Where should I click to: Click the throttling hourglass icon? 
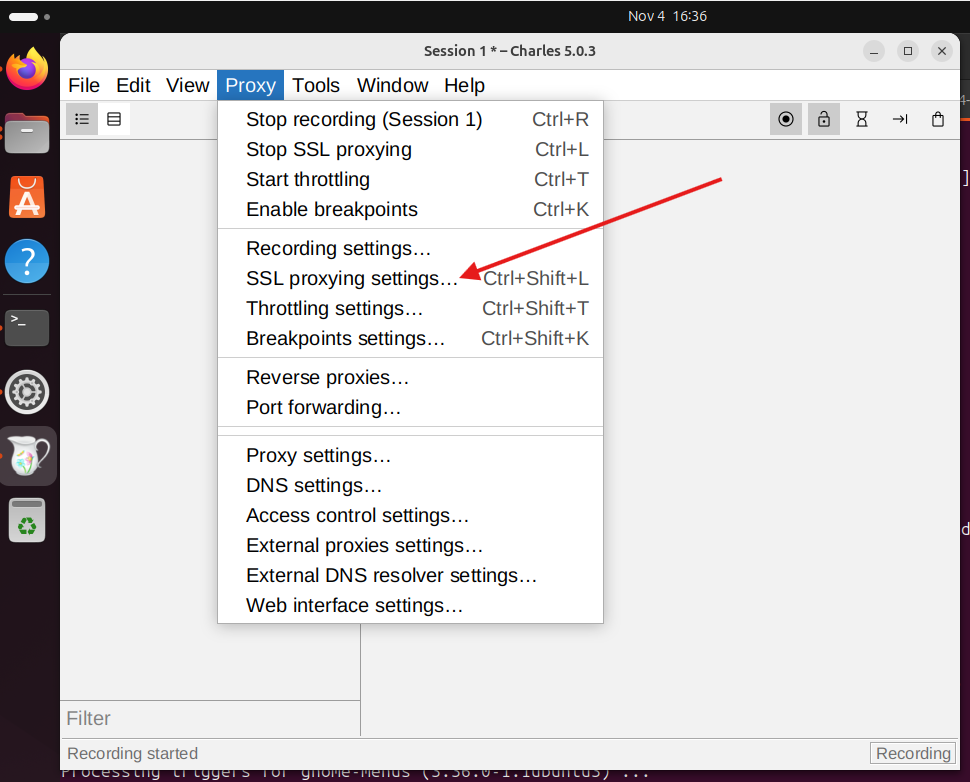[x=862, y=120]
